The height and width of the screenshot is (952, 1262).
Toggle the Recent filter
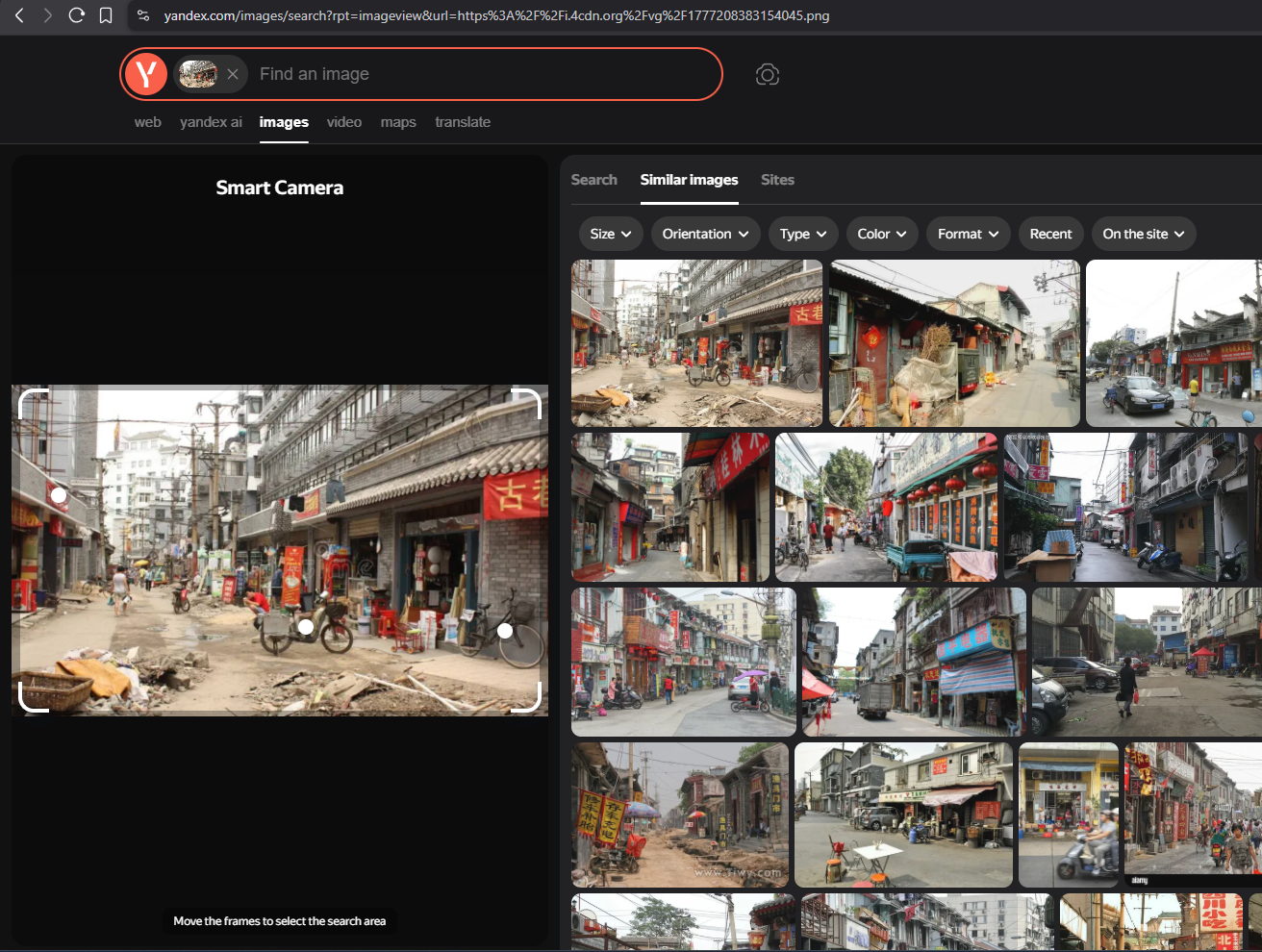(x=1050, y=234)
